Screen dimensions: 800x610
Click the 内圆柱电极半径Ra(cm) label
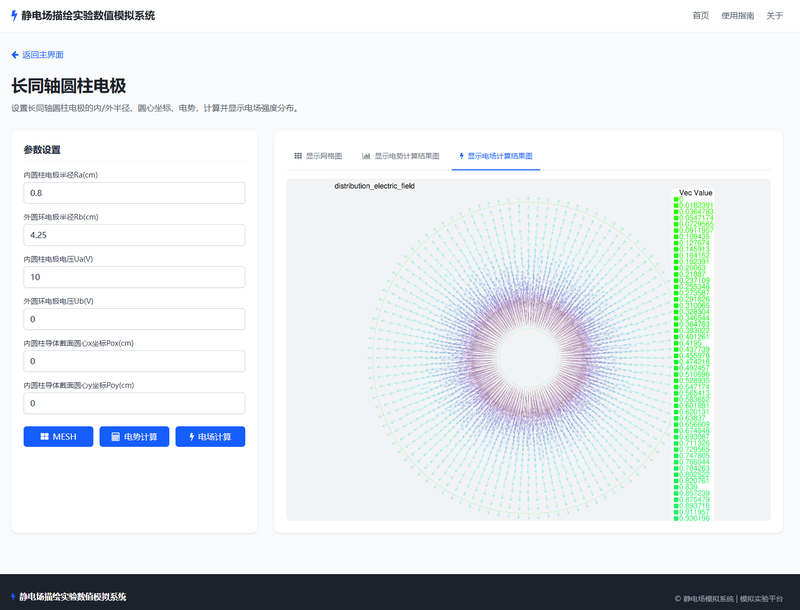click(61, 175)
